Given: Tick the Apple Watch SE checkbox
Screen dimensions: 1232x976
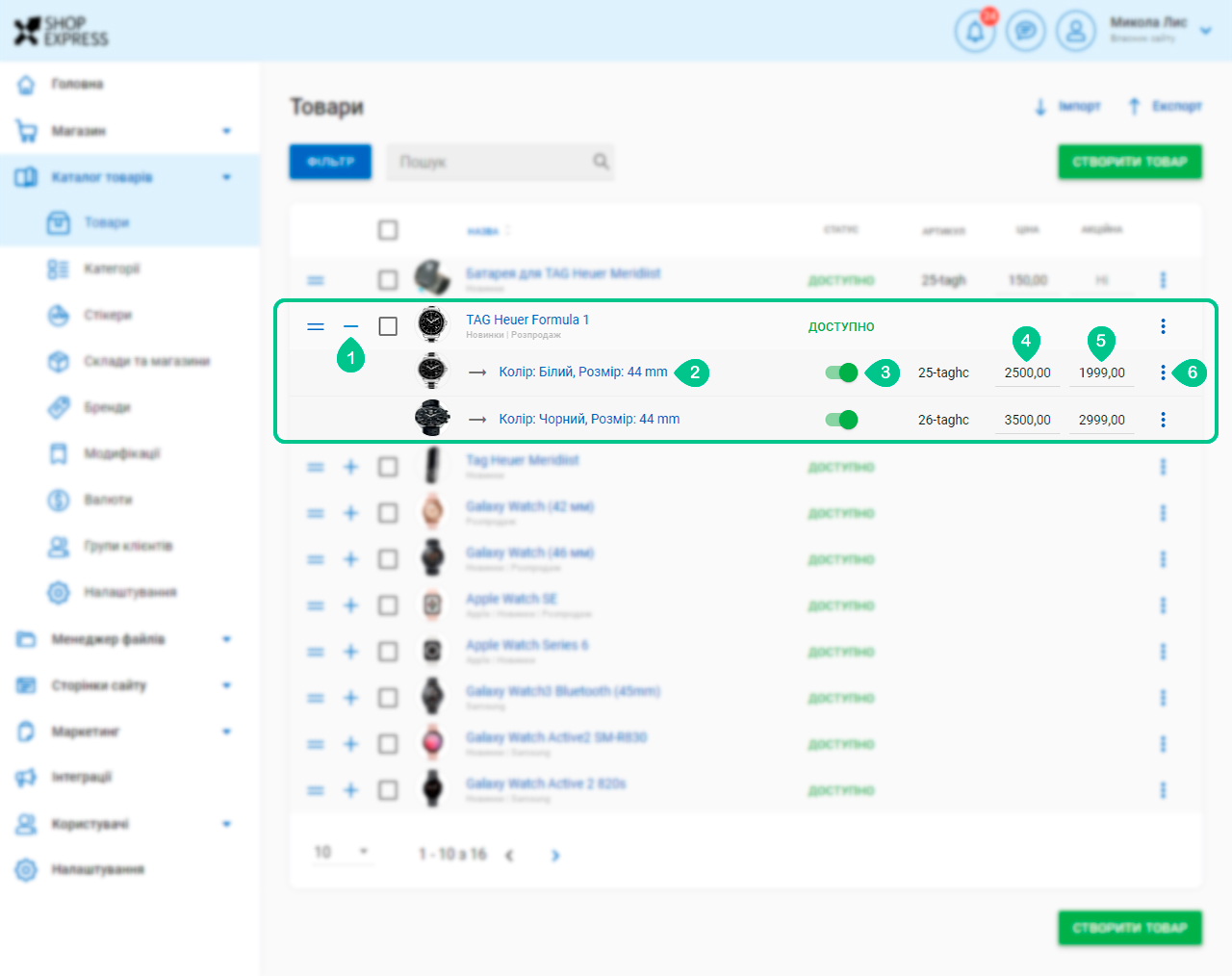Looking at the screenshot, I should (388, 605).
